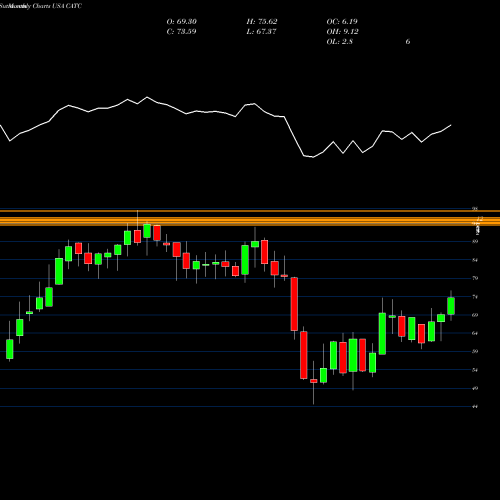The height and width of the screenshot is (500, 500).
Task: Select the 'OH: 9.12' reading
Action: pyautogui.click(x=343, y=32)
